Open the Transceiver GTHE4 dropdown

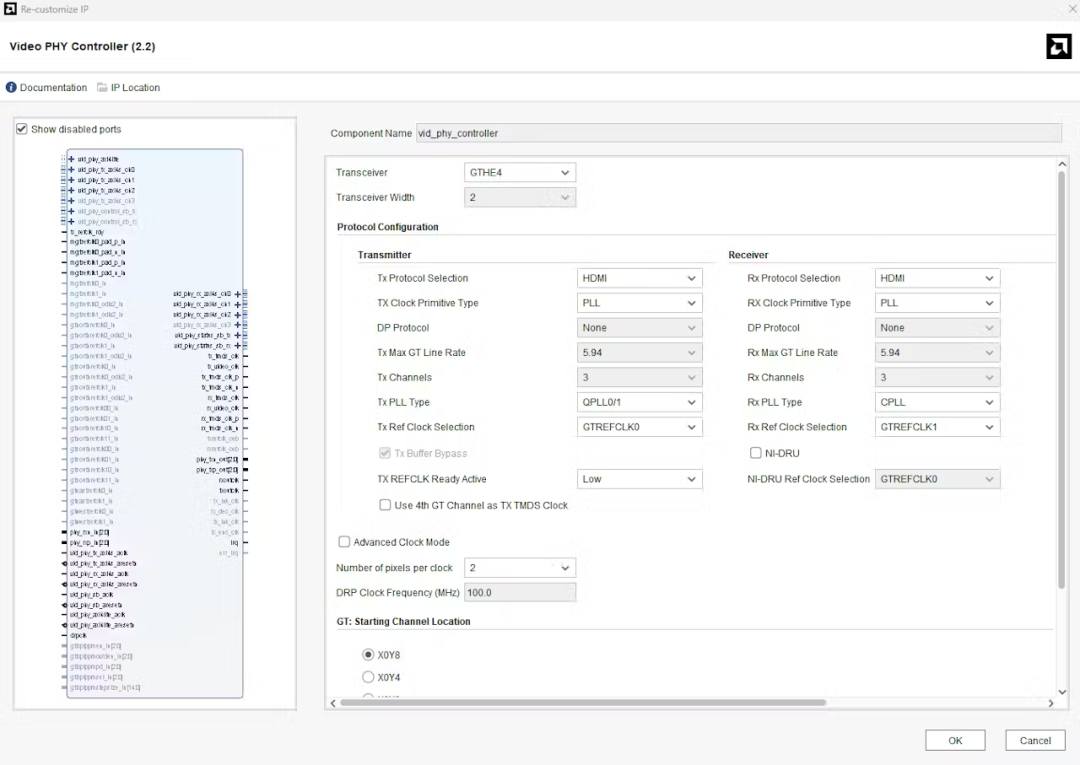520,173
